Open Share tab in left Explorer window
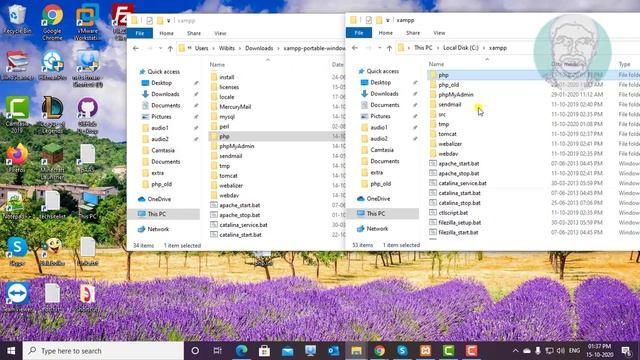The image size is (640, 360). pyautogui.click(x=194, y=33)
